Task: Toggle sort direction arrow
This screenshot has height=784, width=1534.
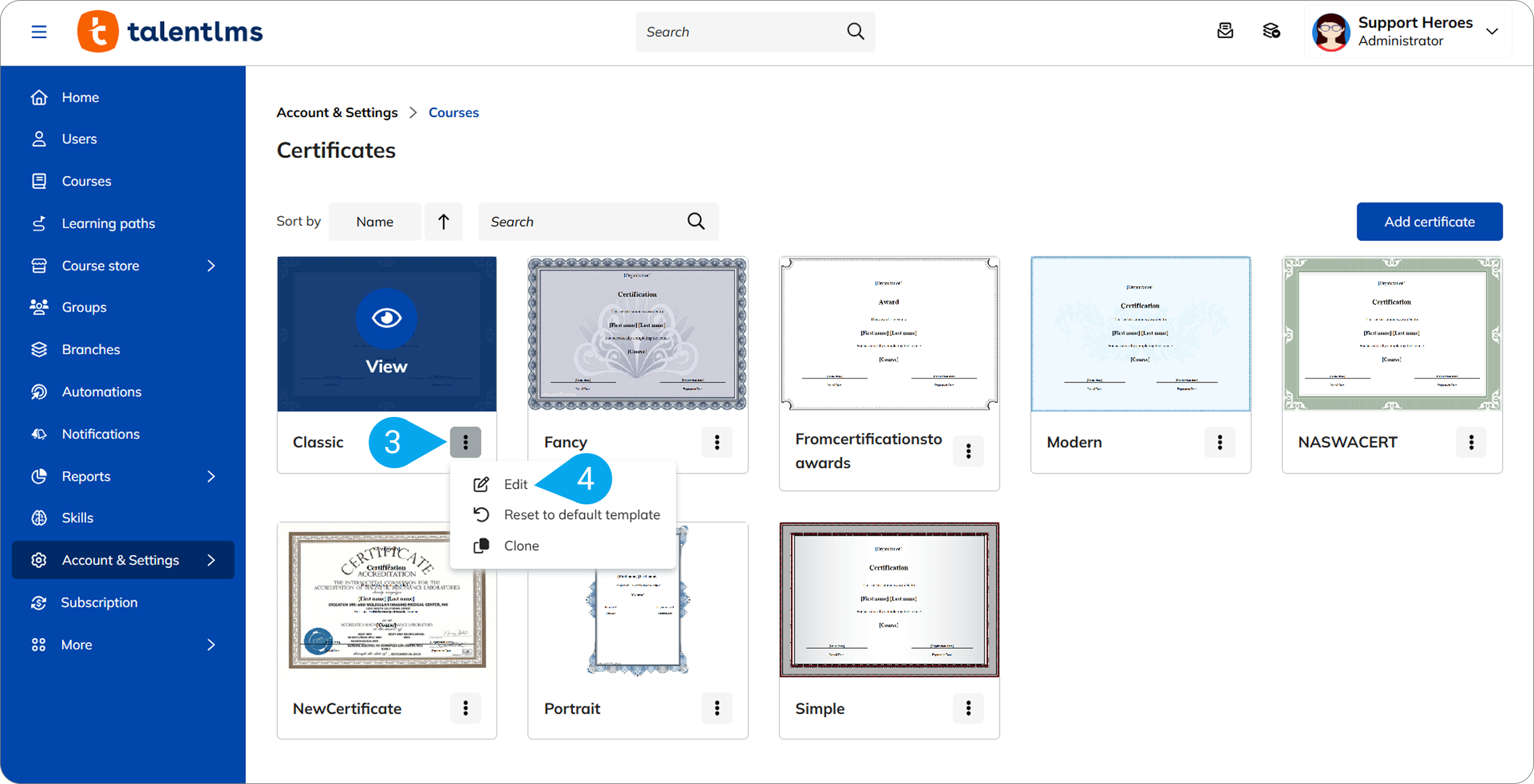Action: click(x=444, y=221)
